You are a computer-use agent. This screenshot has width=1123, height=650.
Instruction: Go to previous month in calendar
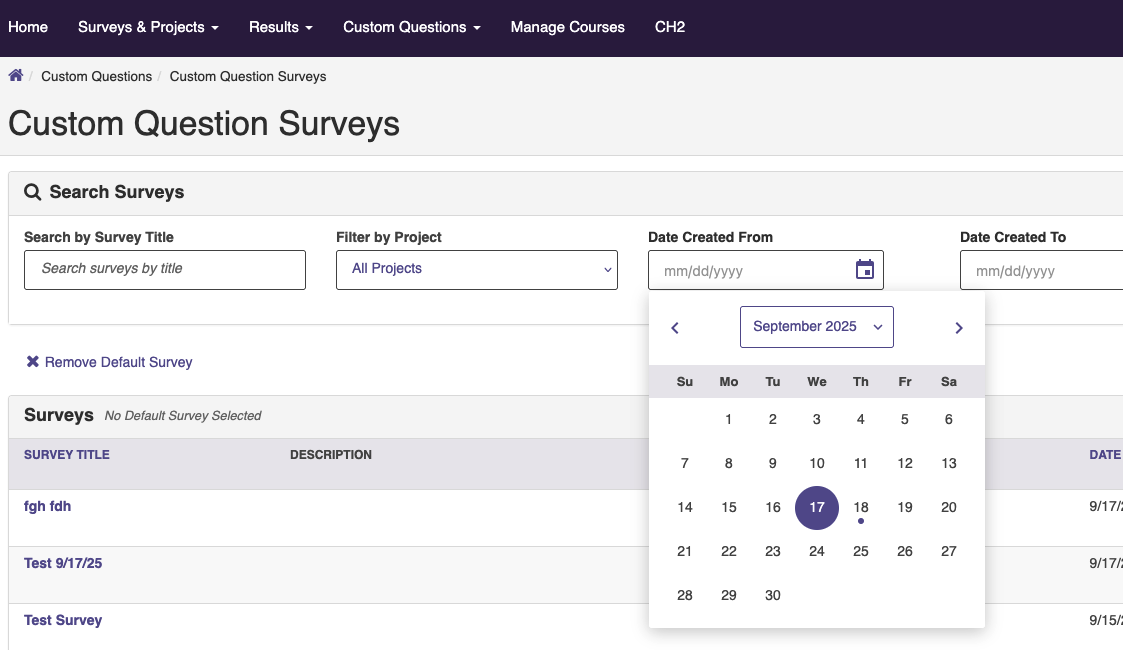[675, 328]
